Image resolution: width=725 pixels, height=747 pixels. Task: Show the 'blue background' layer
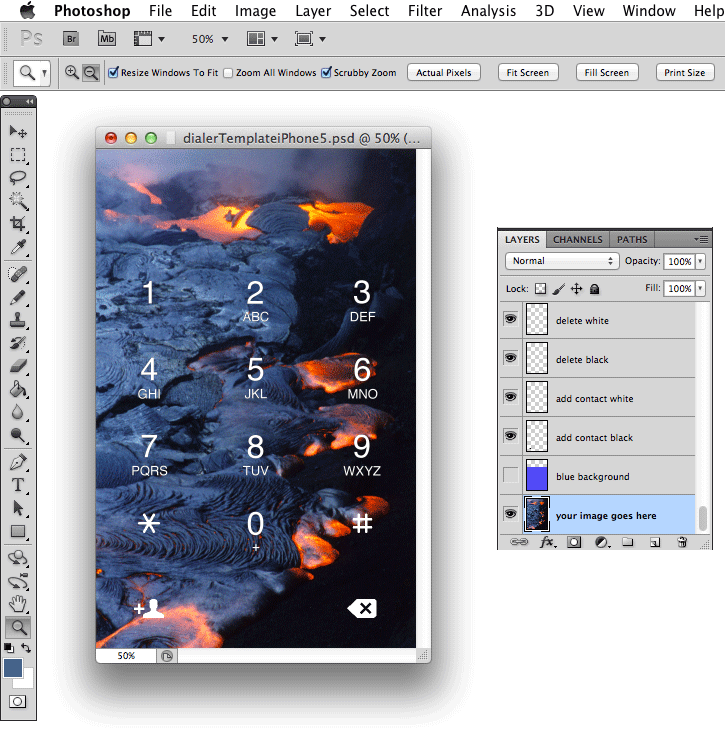point(511,475)
